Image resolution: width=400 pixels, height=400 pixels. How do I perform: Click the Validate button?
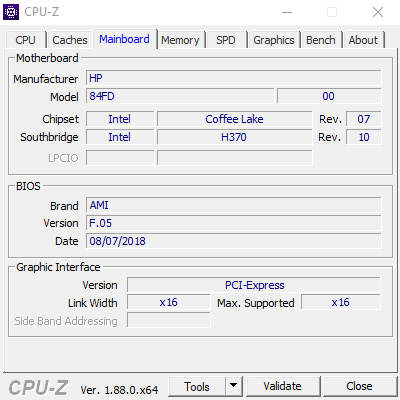coord(283,386)
